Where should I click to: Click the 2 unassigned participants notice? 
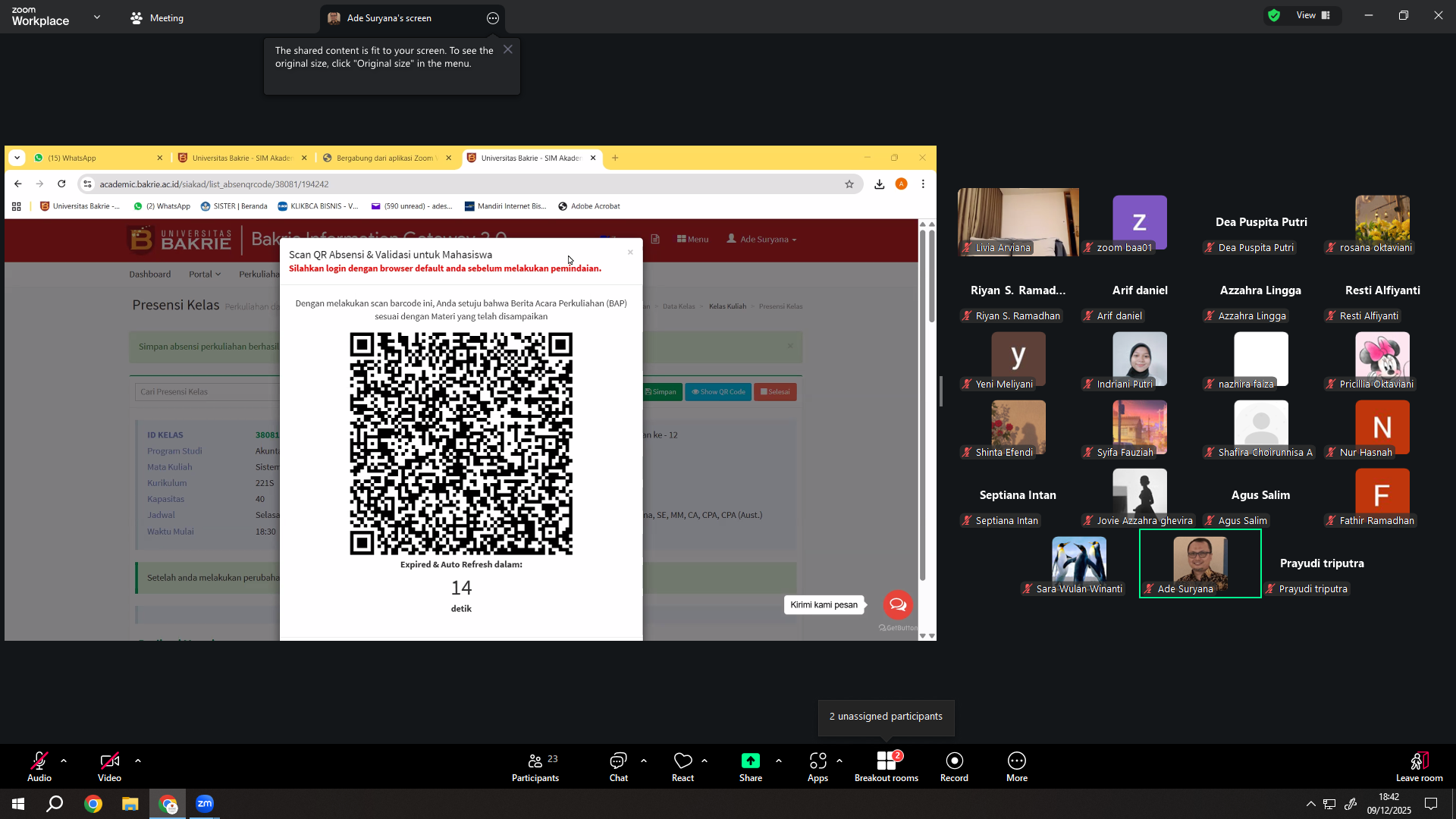pyautogui.click(x=886, y=717)
